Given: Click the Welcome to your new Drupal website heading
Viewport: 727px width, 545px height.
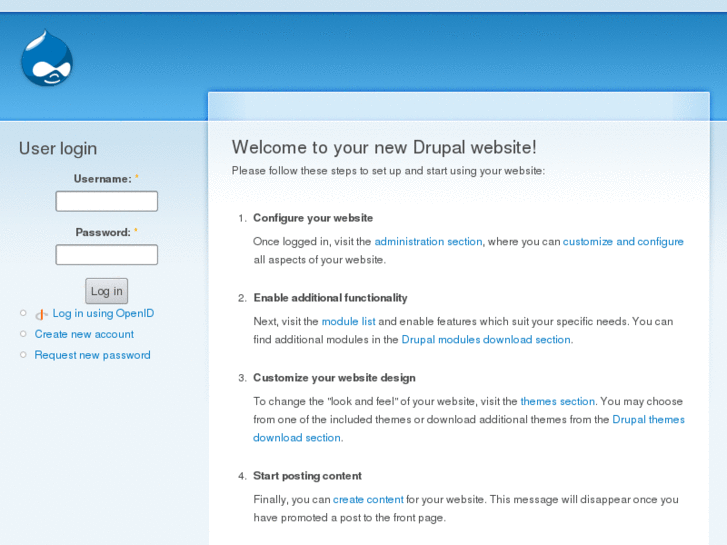Looking at the screenshot, I should 384,147.
